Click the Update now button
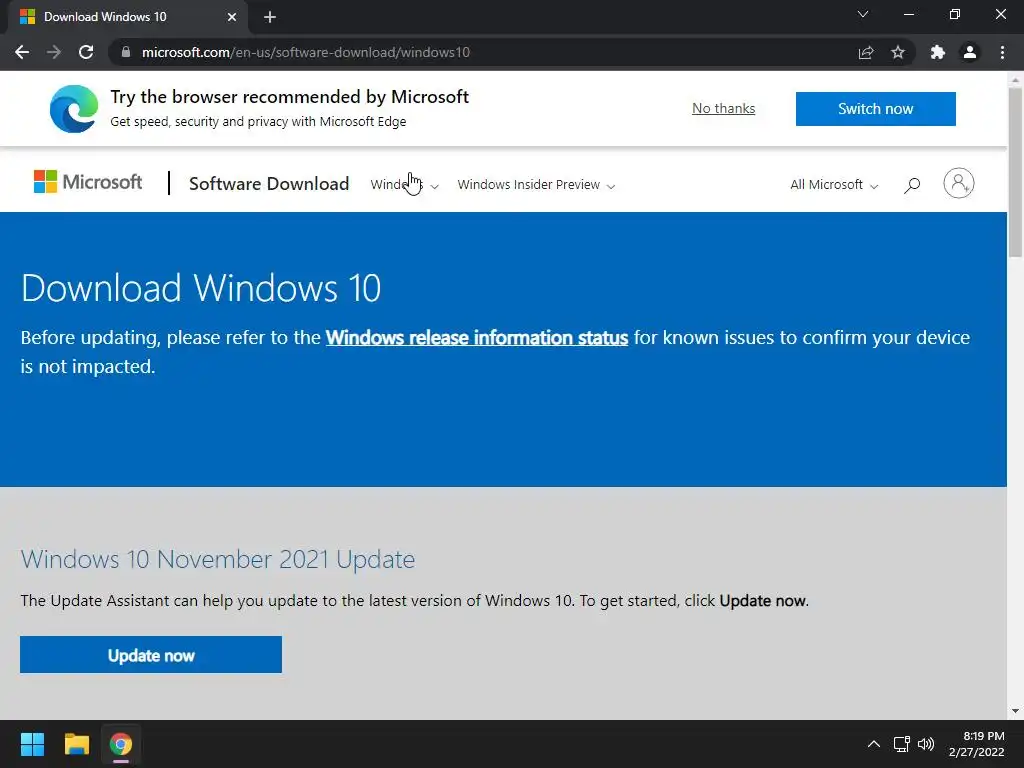This screenshot has height=768, width=1024. [x=151, y=654]
